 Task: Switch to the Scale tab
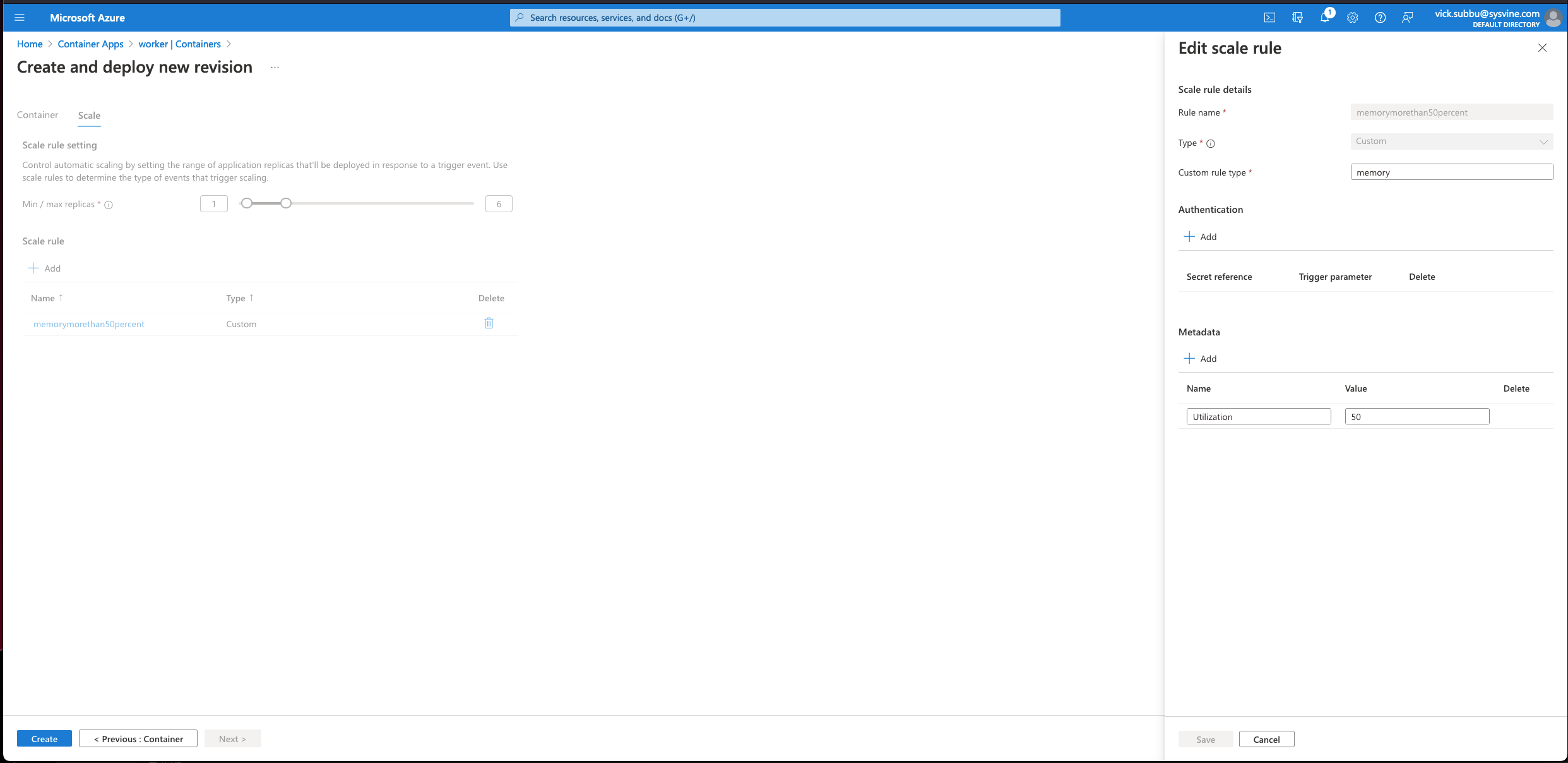(89, 116)
